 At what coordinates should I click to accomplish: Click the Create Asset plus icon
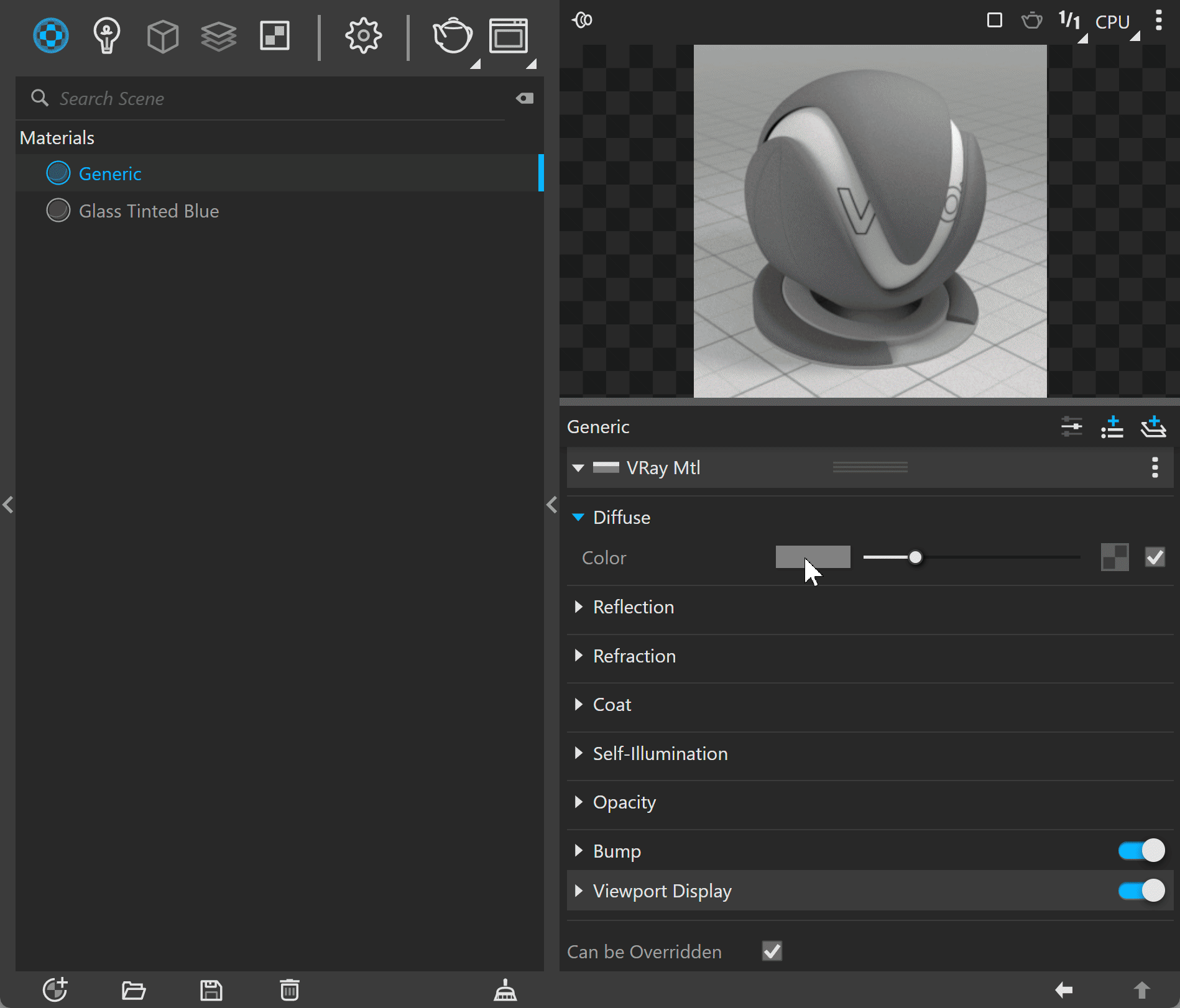pyautogui.click(x=55, y=989)
